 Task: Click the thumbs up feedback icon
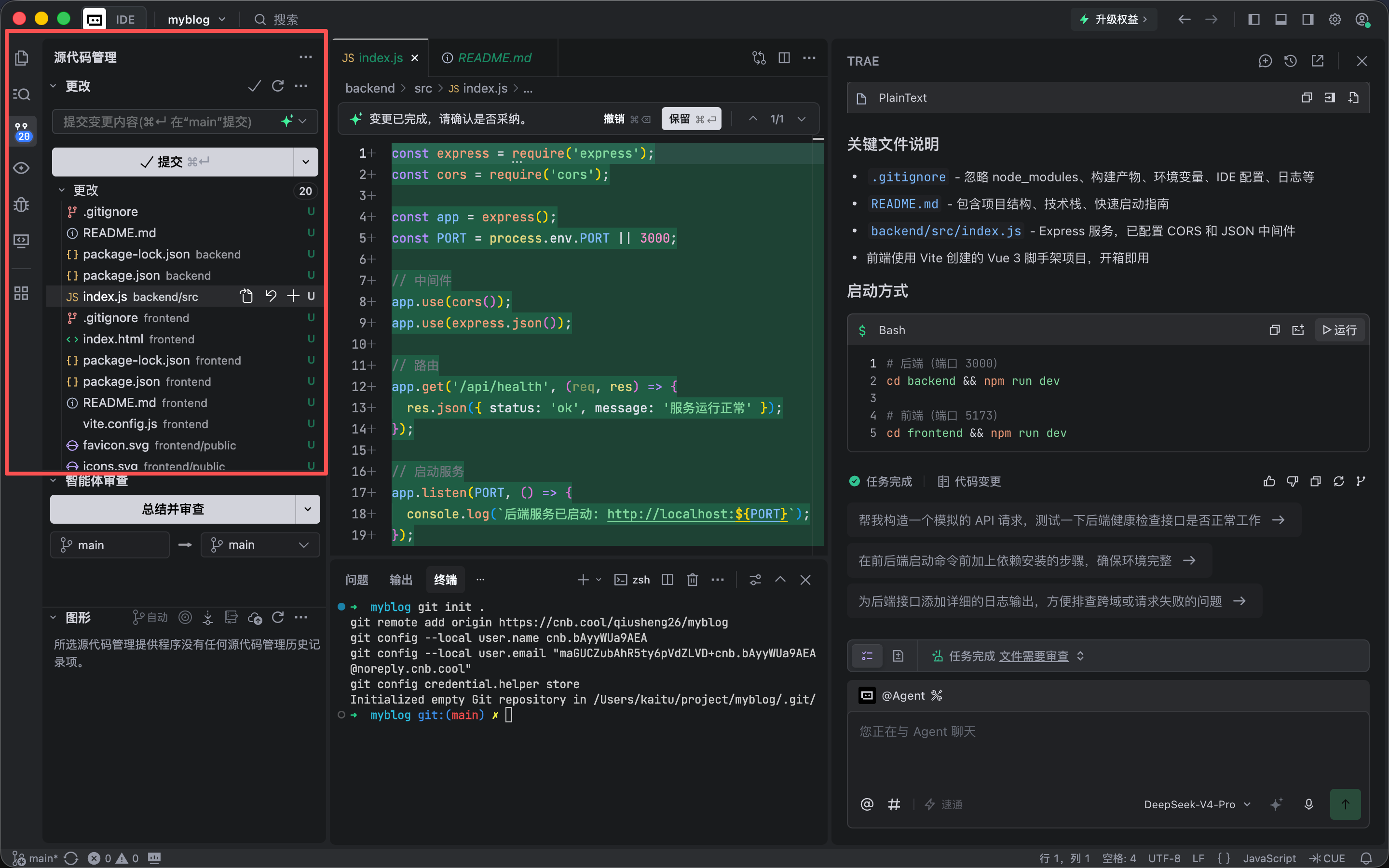click(x=1269, y=481)
